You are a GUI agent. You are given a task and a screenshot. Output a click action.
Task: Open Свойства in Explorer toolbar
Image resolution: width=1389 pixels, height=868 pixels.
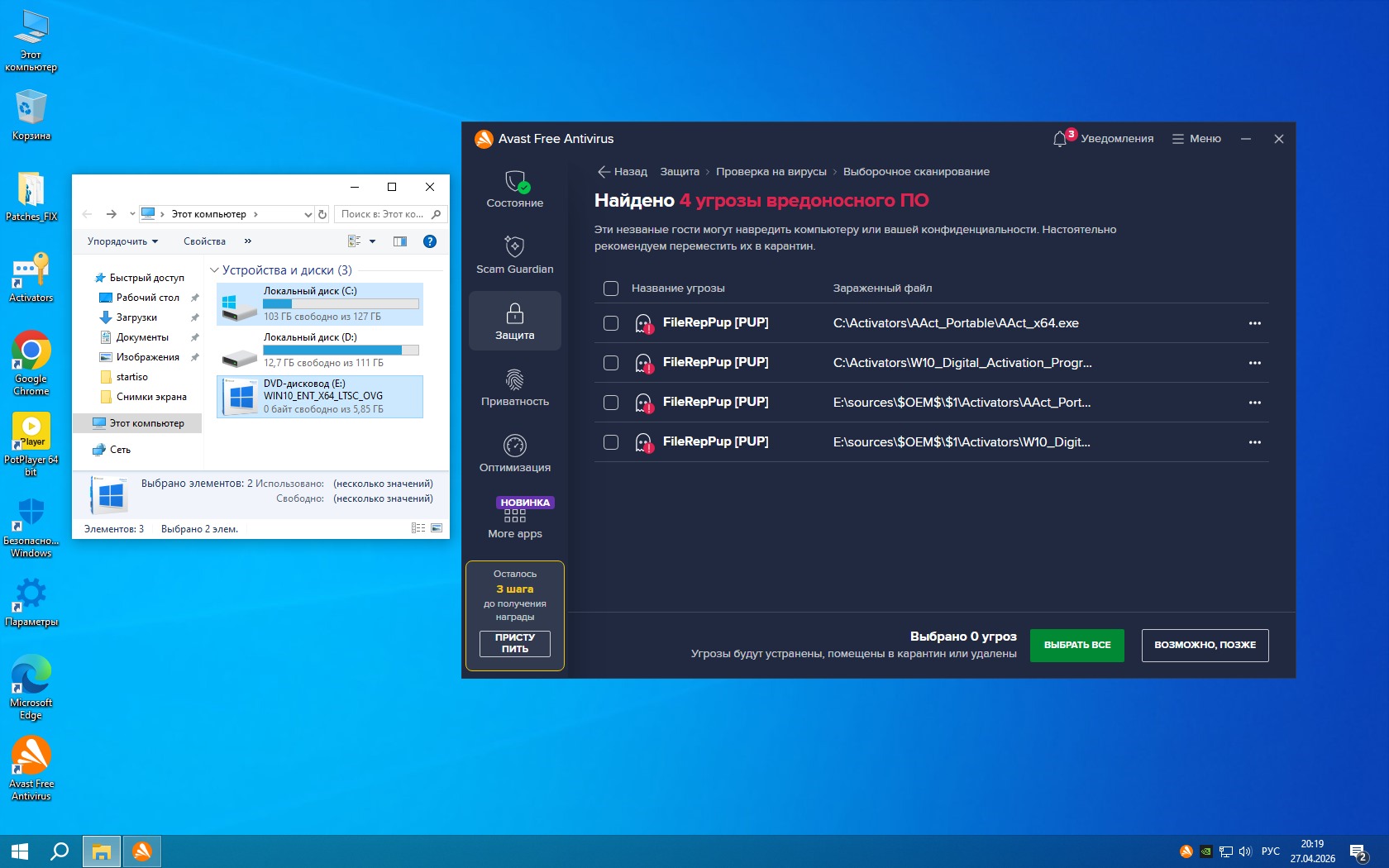[x=204, y=241]
